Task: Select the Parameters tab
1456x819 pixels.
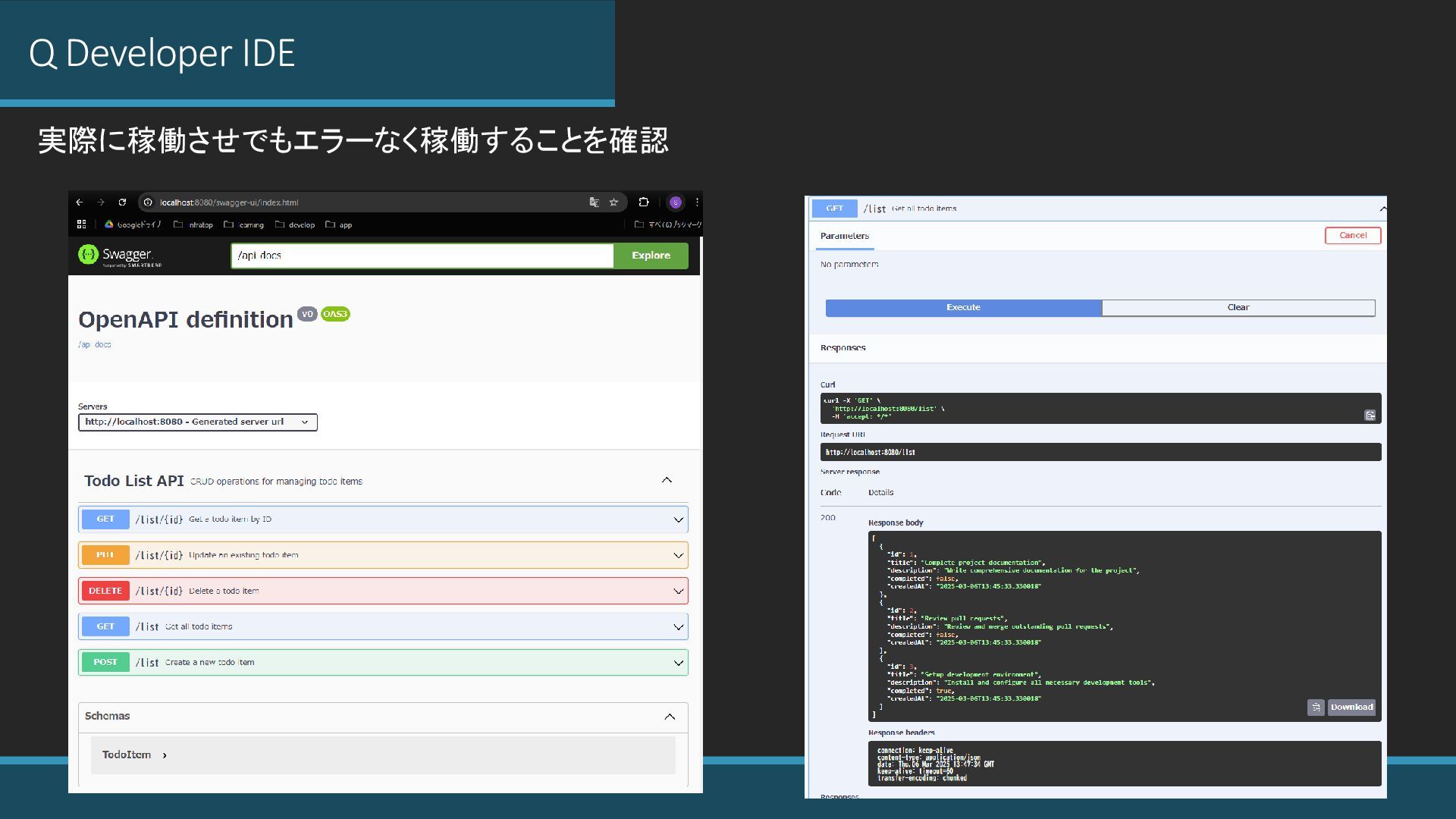Action: coord(844,236)
